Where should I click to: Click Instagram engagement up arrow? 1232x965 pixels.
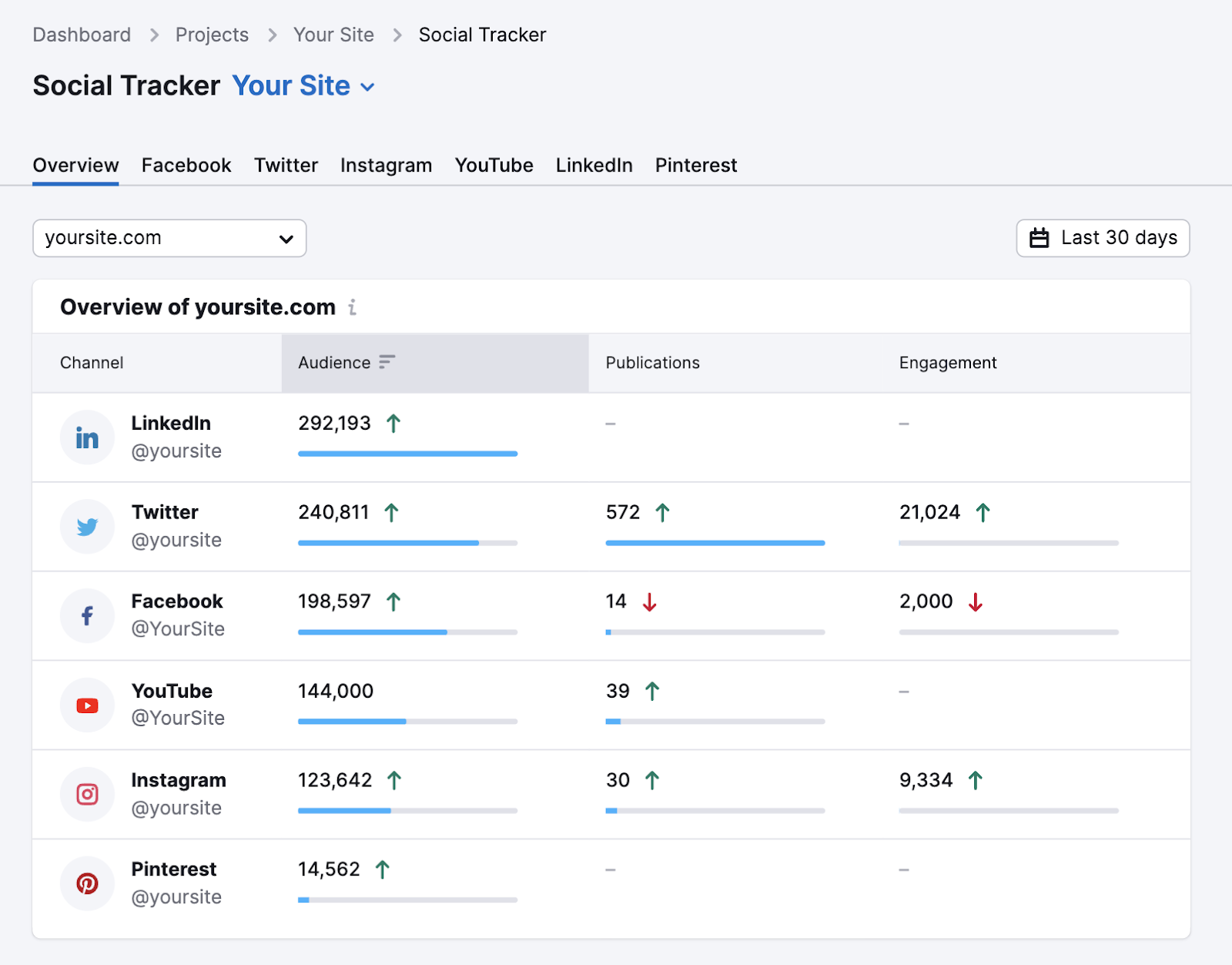pos(976,780)
